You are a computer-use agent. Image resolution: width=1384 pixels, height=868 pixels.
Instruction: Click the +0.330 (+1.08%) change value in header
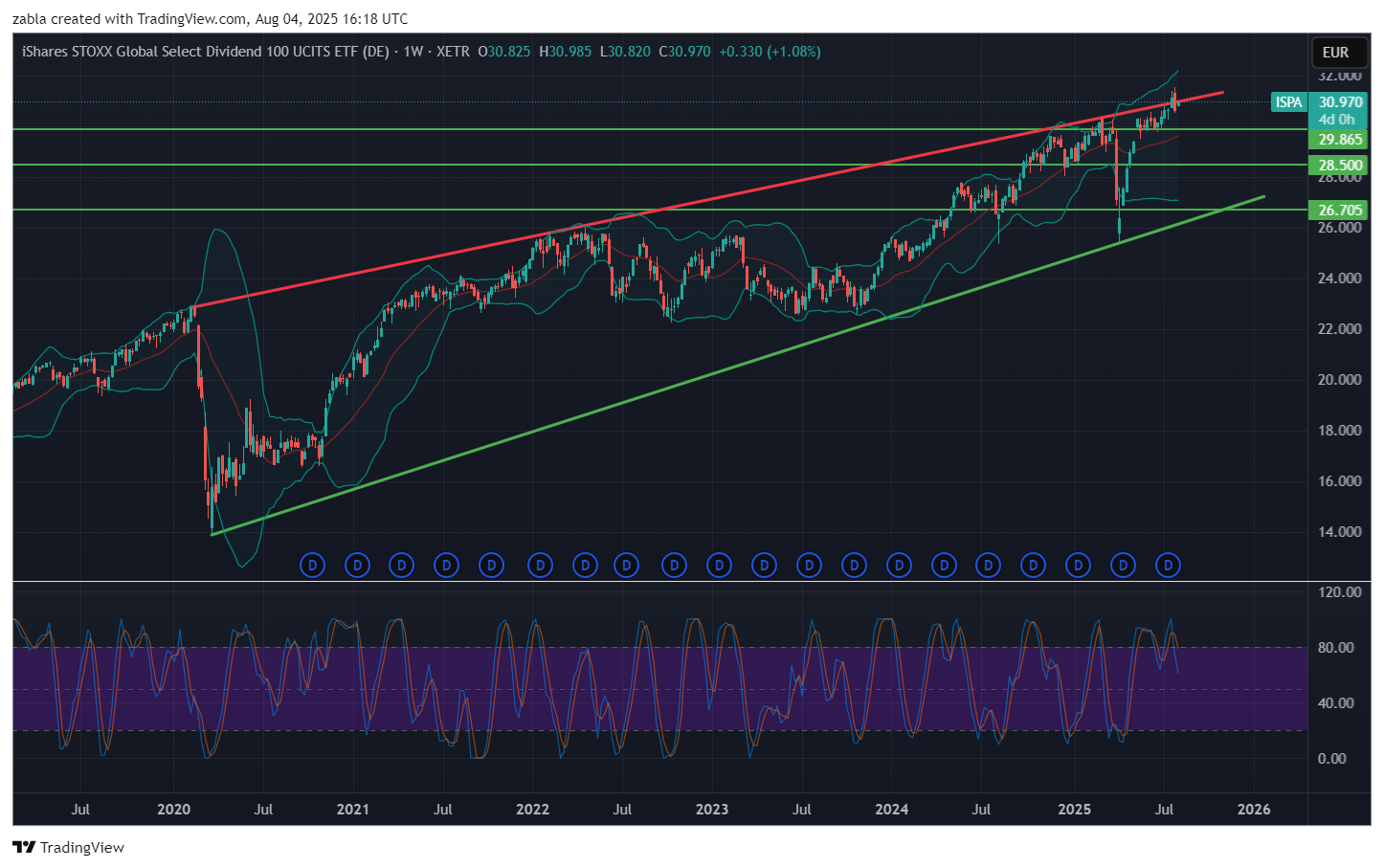(770, 52)
